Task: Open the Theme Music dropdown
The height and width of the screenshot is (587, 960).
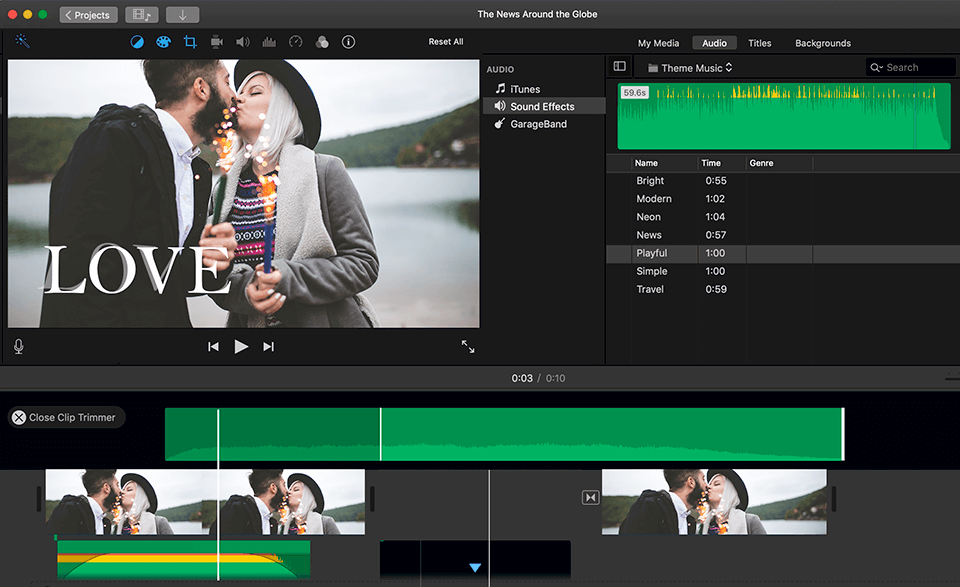Action: pyautogui.click(x=688, y=66)
